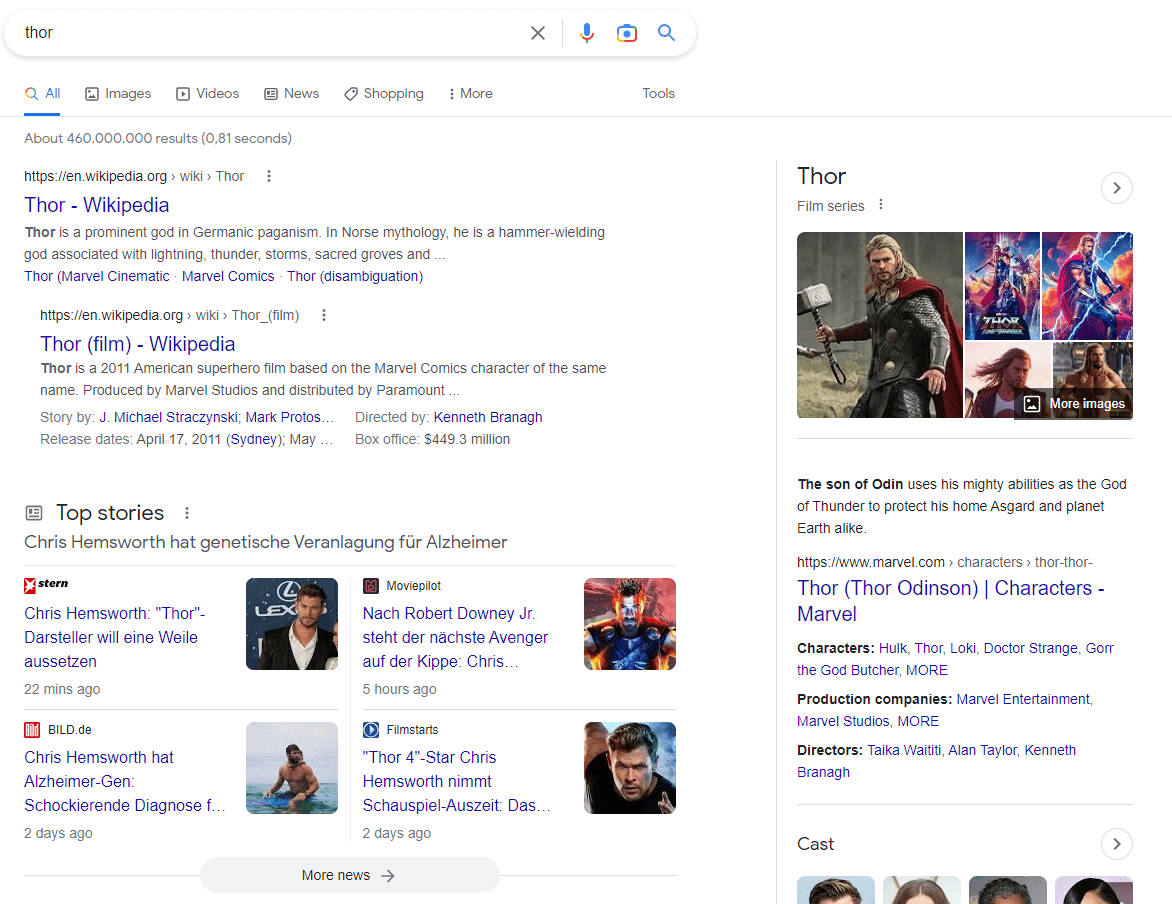Switch to the Videos tab

208,93
